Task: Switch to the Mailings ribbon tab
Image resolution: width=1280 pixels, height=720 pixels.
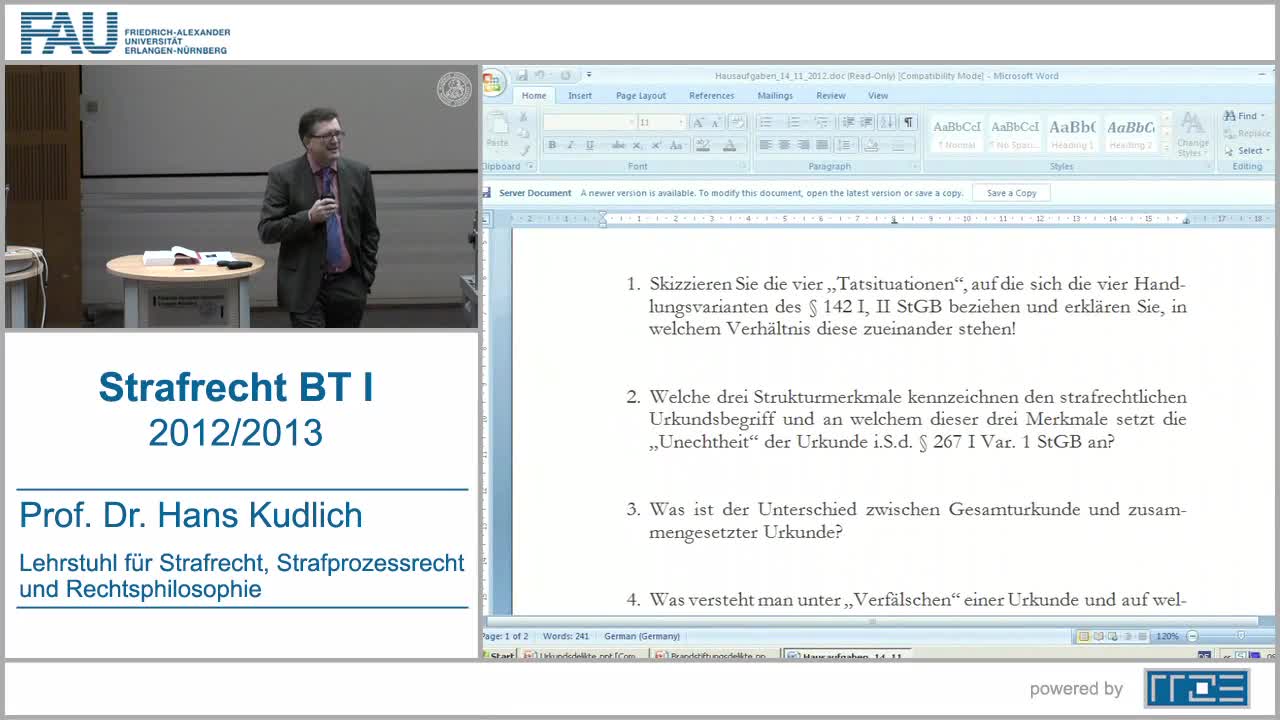Action: (x=775, y=95)
